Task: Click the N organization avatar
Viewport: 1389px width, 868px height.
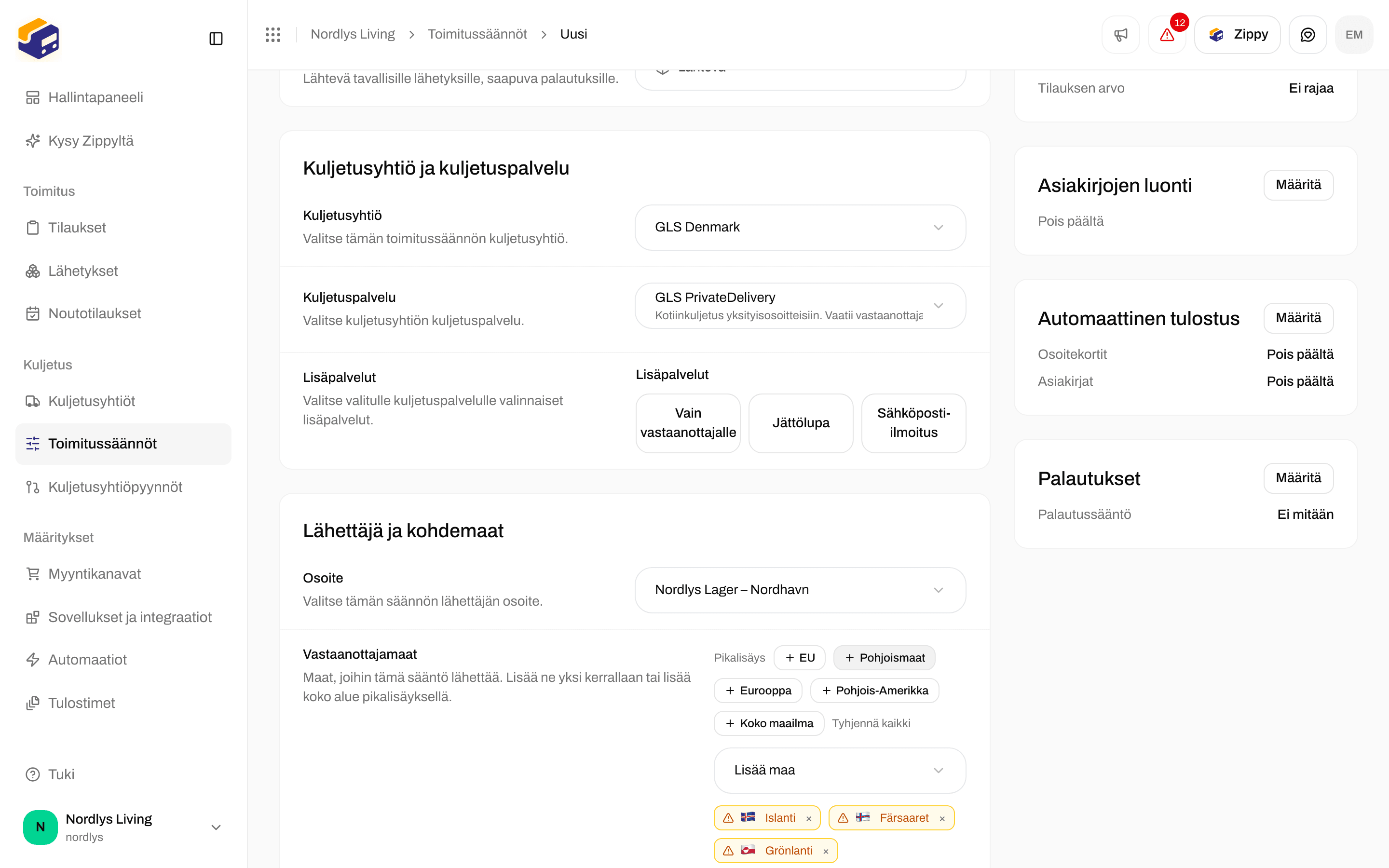Action: [40, 827]
